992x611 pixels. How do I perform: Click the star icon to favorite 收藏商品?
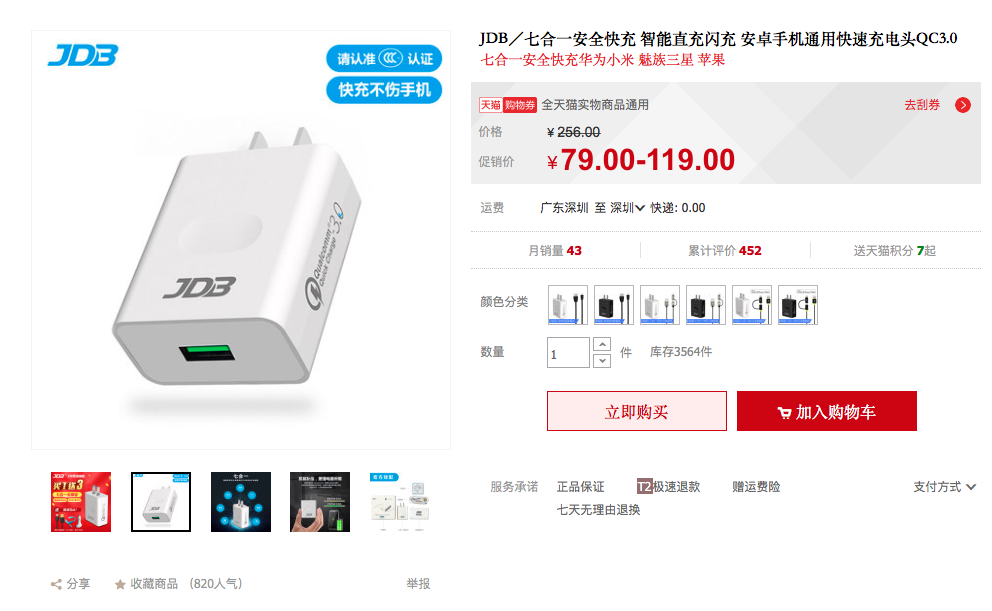pyautogui.click(x=120, y=584)
